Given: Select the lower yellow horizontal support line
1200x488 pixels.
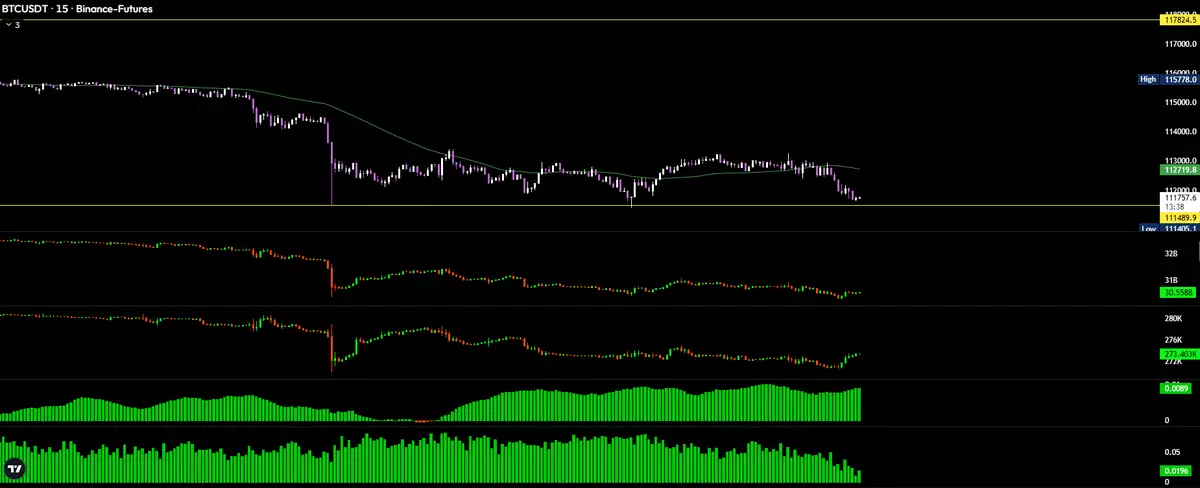Looking at the screenshot, I should (500, 206).
